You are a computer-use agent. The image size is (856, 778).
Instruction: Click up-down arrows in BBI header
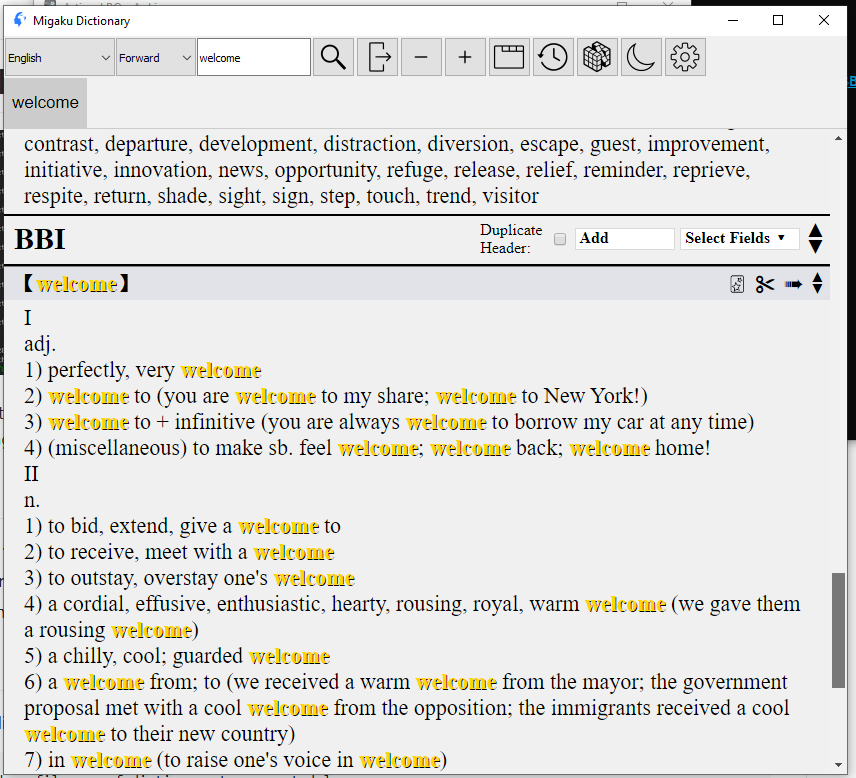(816, 239)
